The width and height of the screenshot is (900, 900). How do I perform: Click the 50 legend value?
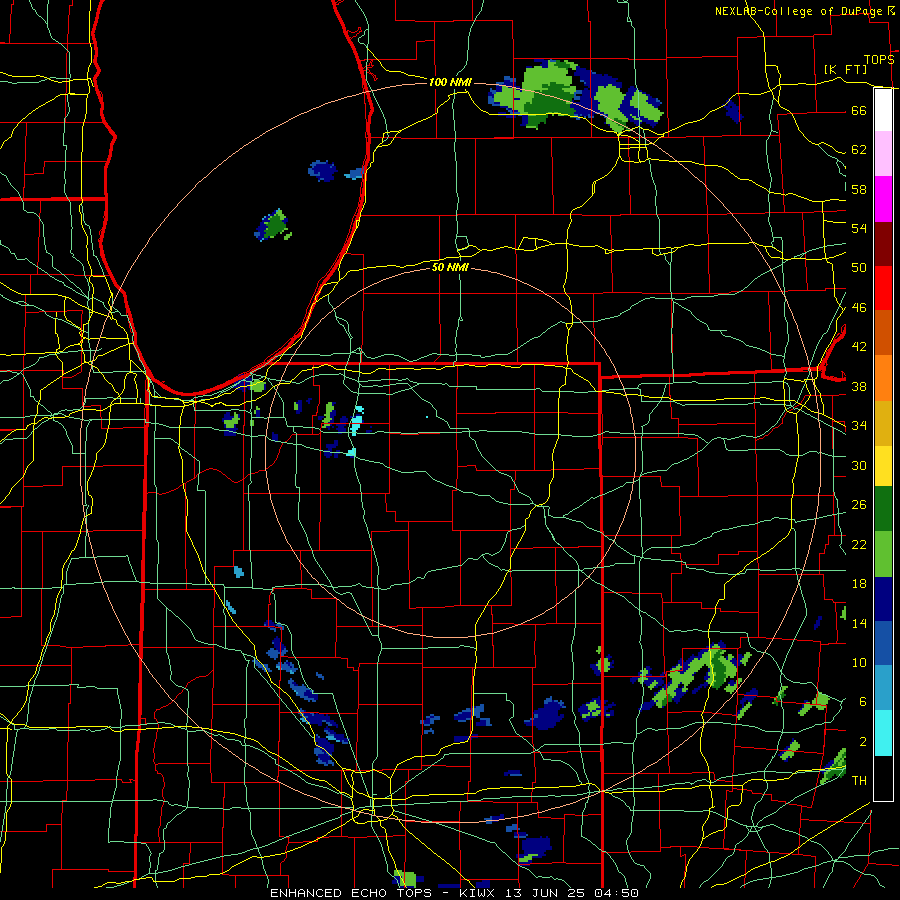click(859, 267)
